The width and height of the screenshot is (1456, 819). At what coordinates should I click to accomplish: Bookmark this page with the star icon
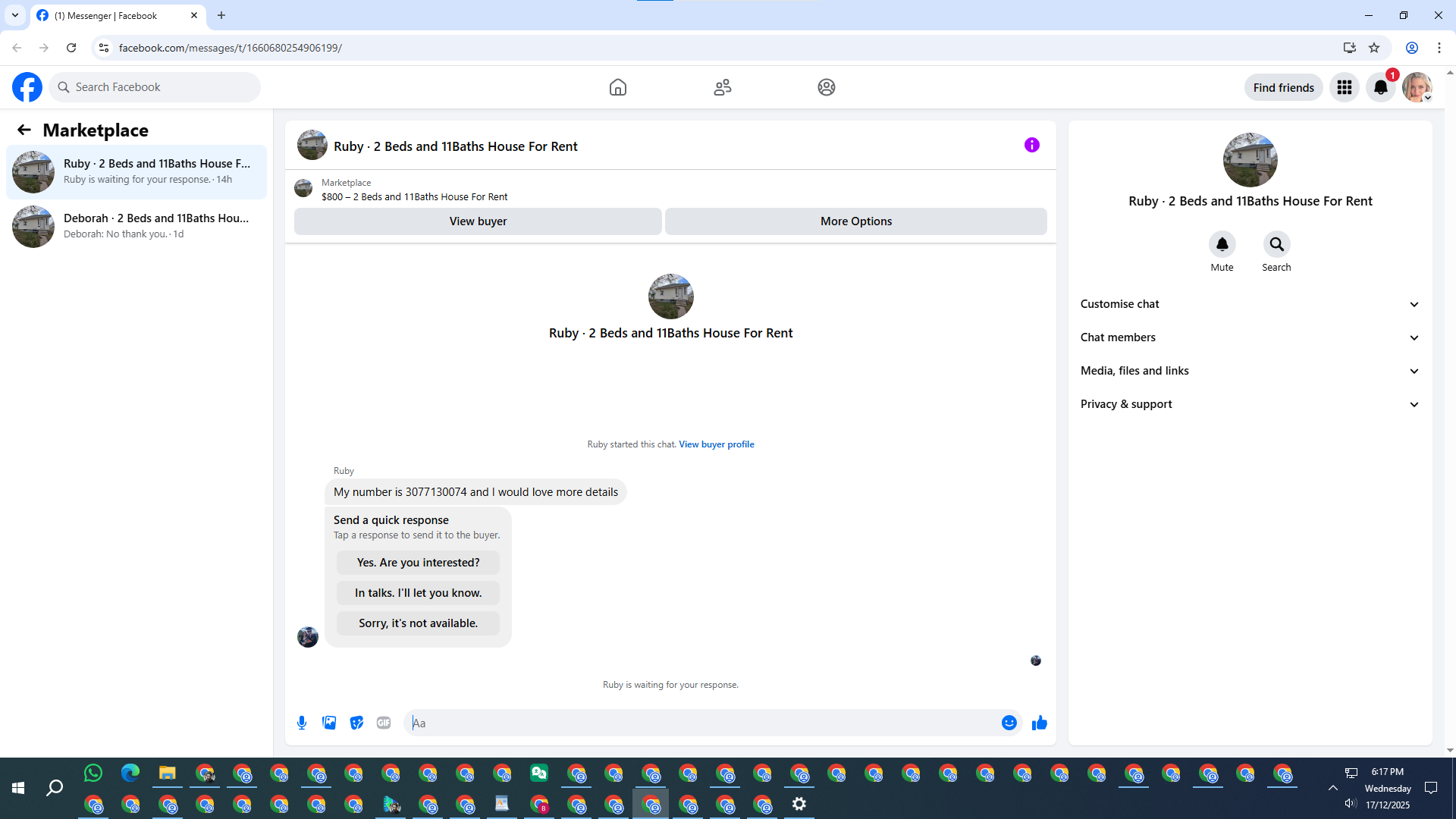pyautogui.click(x=1374, y=48)
